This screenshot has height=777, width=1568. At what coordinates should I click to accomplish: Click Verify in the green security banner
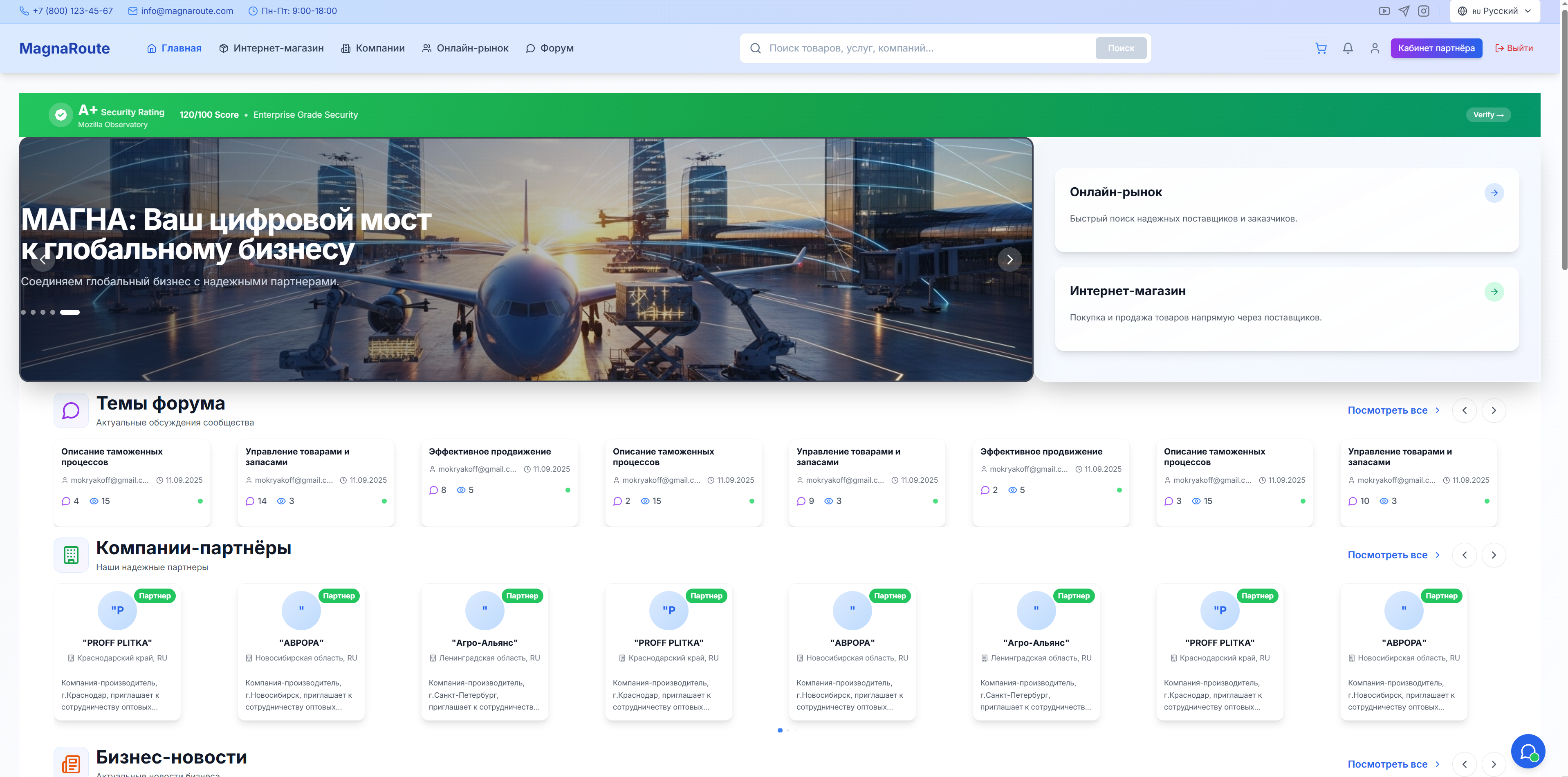coord(1488,114)
